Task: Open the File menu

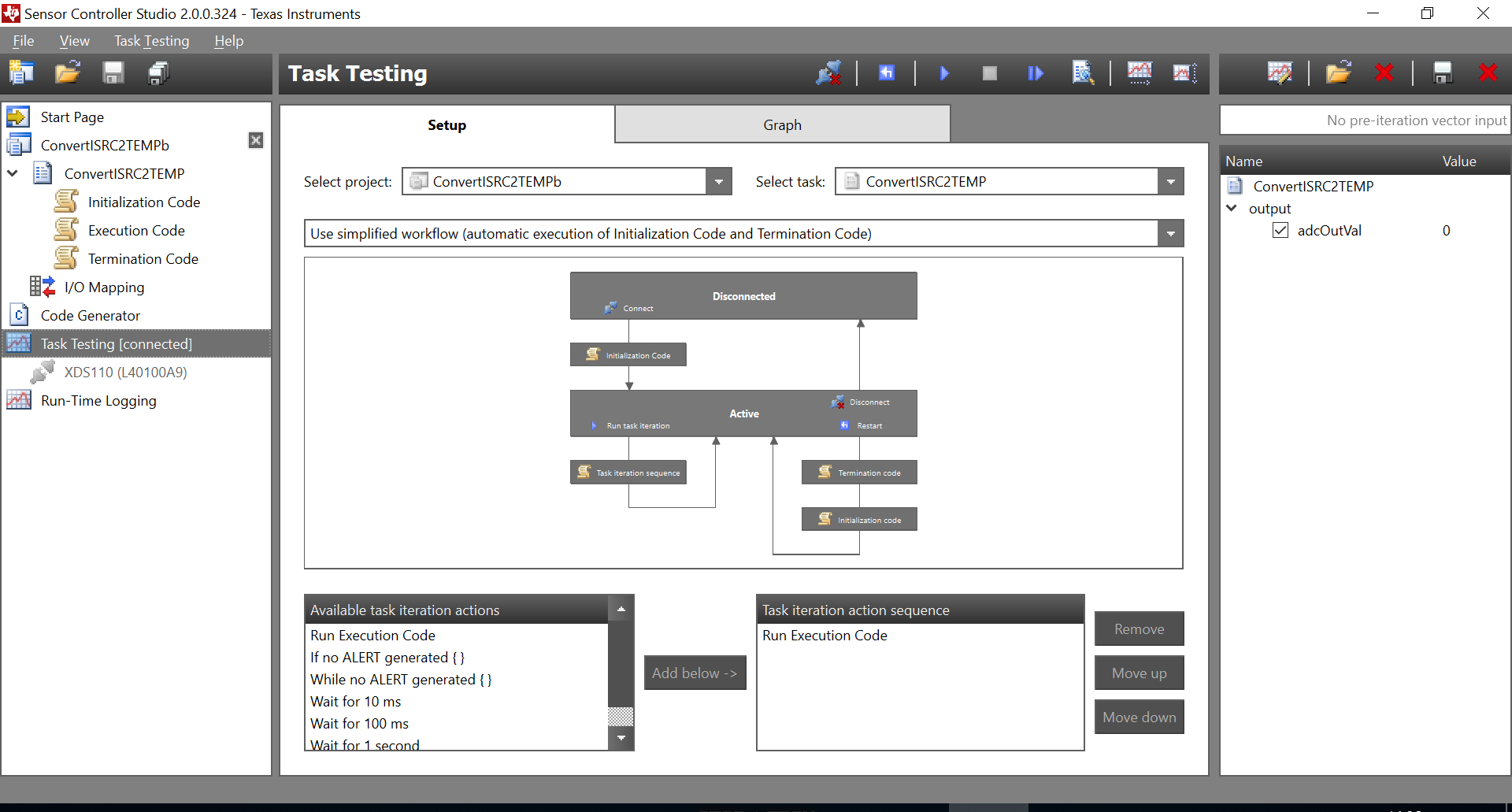Action: click(x=24, y=41)
